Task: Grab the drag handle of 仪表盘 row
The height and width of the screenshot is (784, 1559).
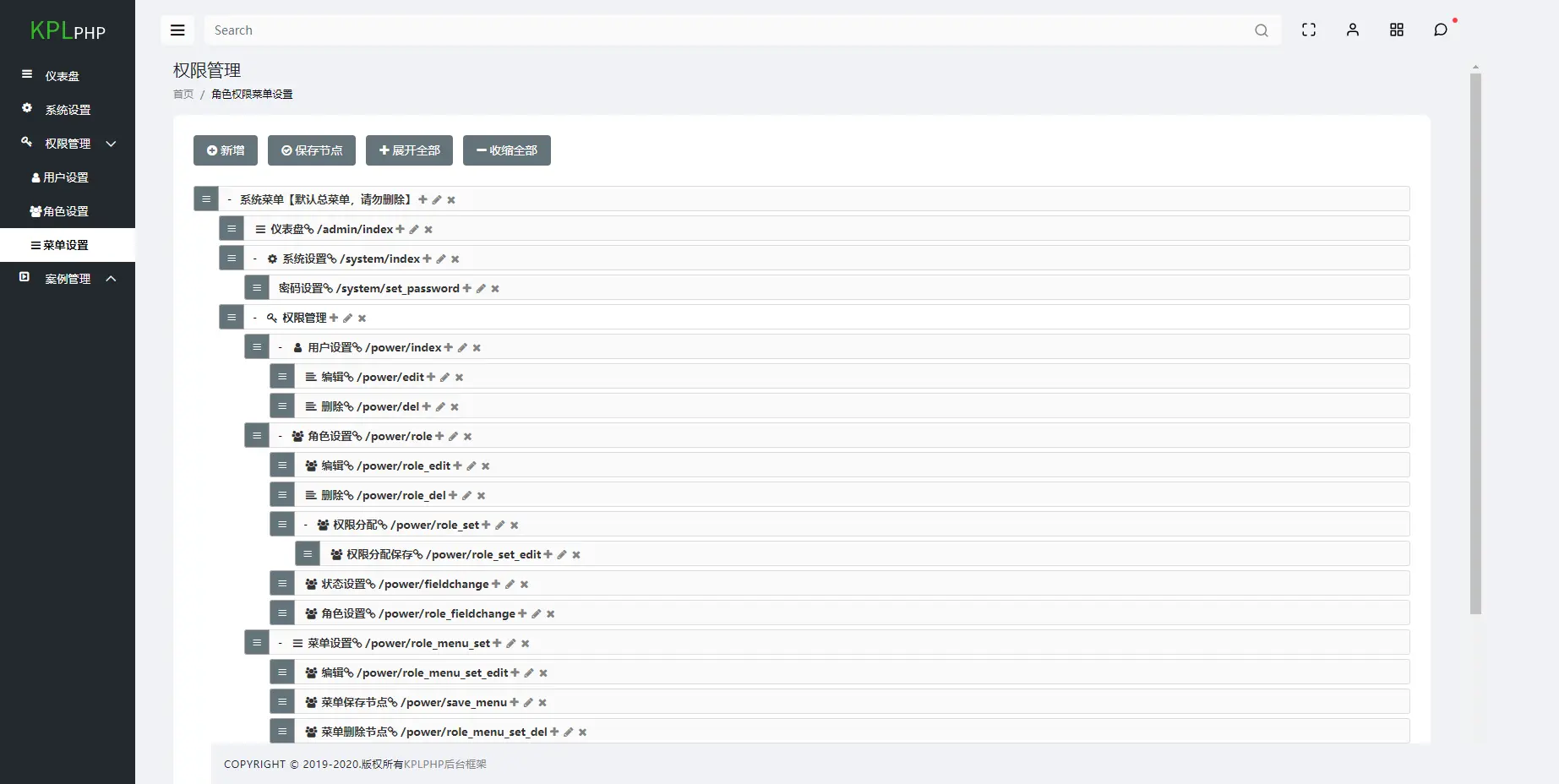Action: (x=232, y=229)
